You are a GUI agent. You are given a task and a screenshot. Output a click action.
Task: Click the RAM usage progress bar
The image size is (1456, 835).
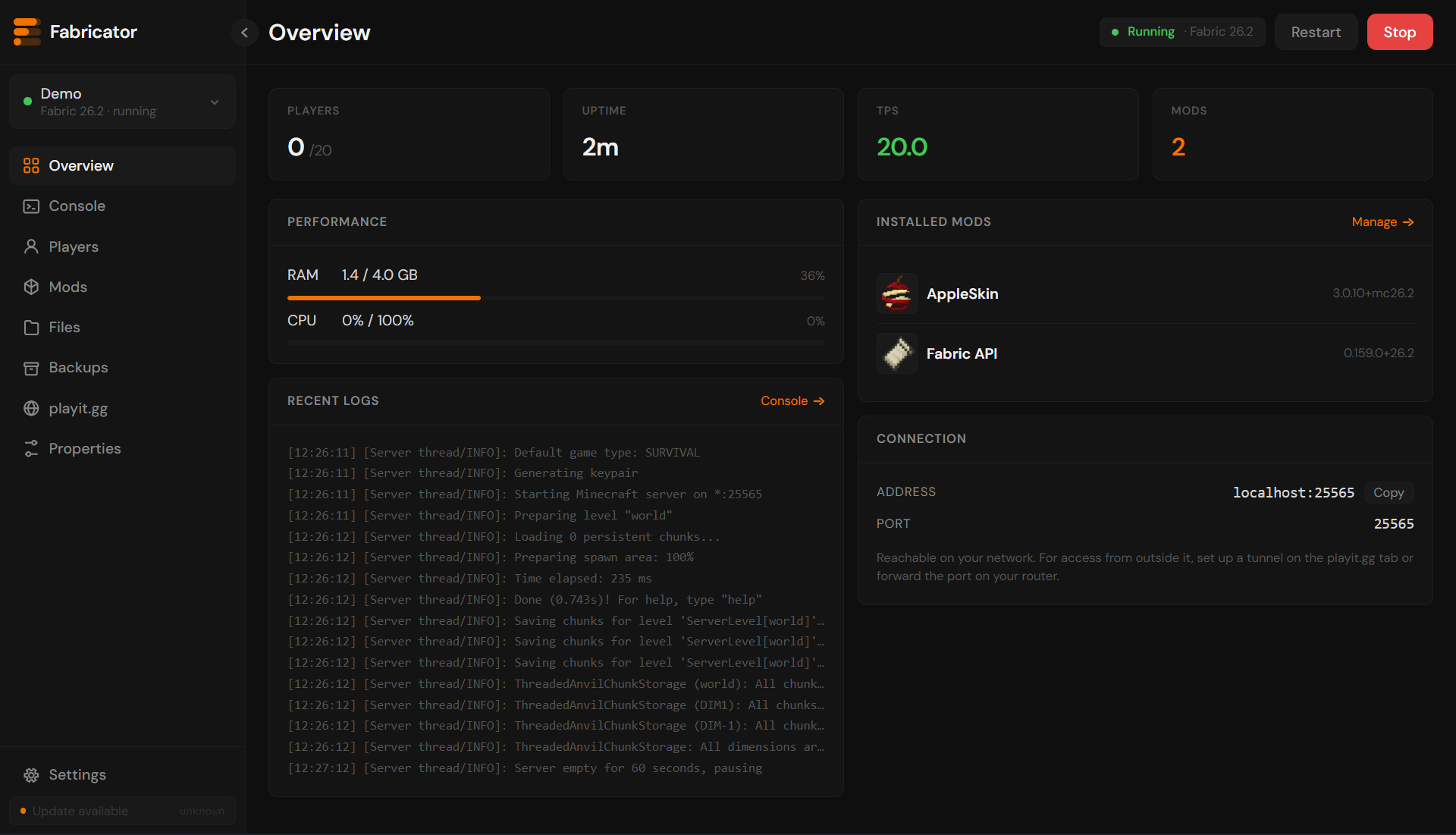pyautogui.click(x=556, y=298)
